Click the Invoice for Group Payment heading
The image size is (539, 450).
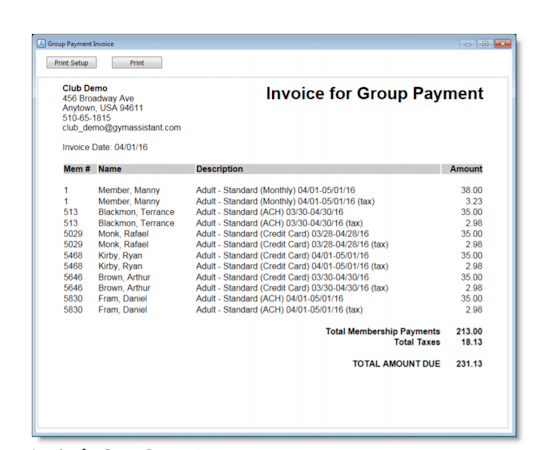375,94
